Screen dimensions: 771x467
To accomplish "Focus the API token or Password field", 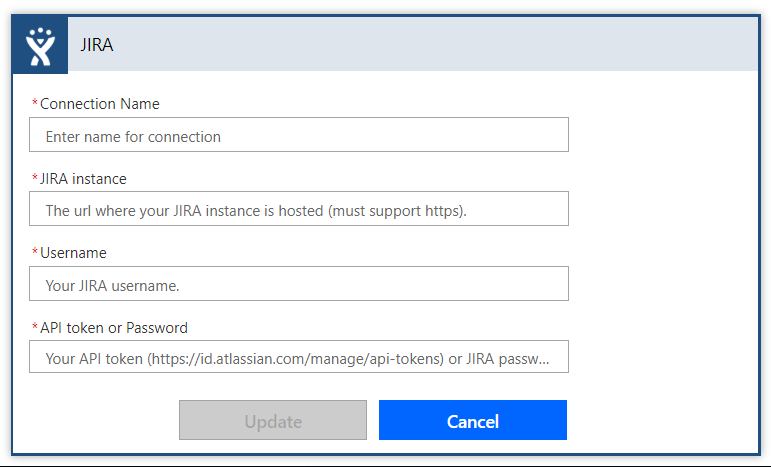I will (299, 357).
